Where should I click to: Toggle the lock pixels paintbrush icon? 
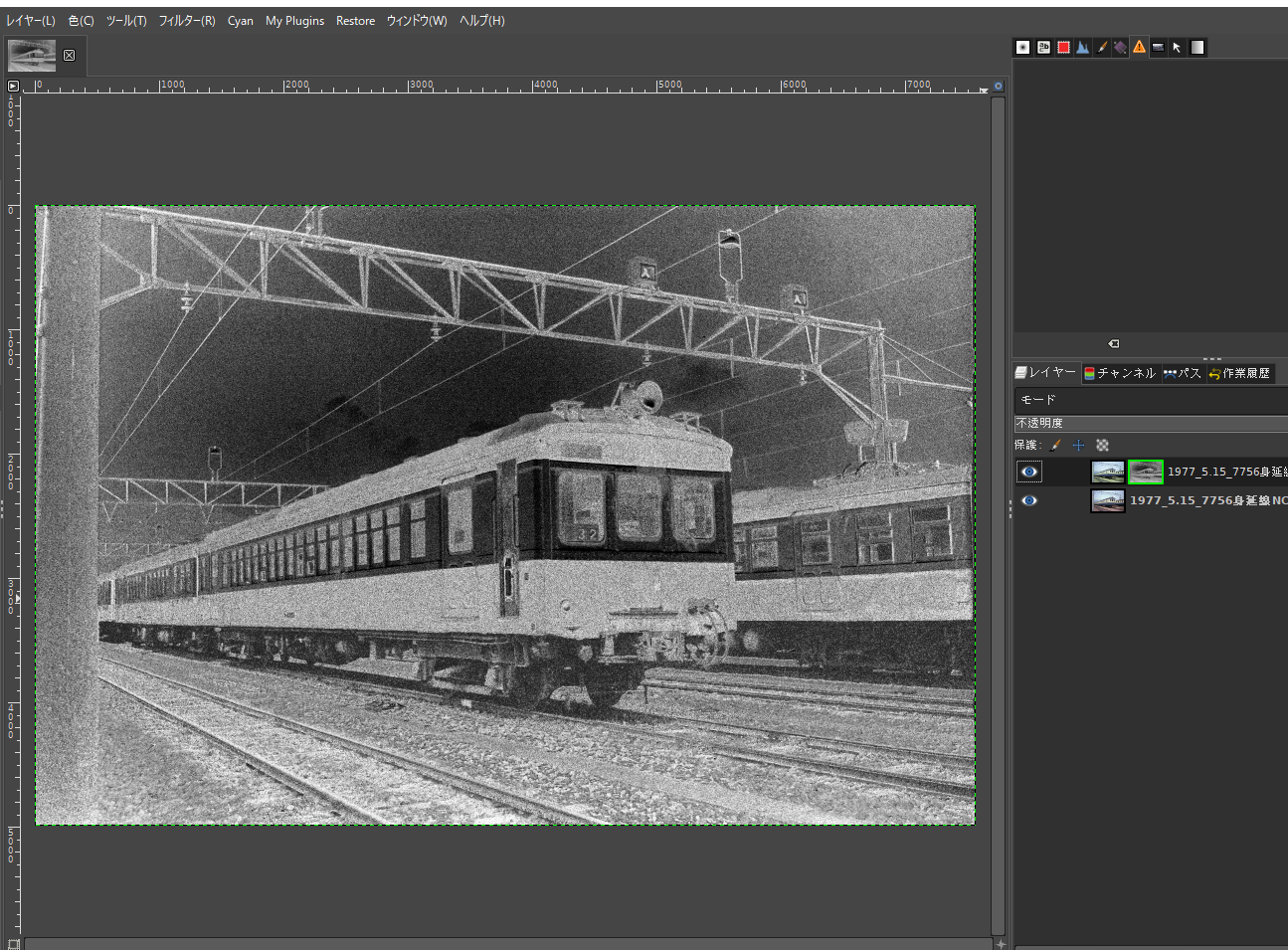[x=1055, y=446]
